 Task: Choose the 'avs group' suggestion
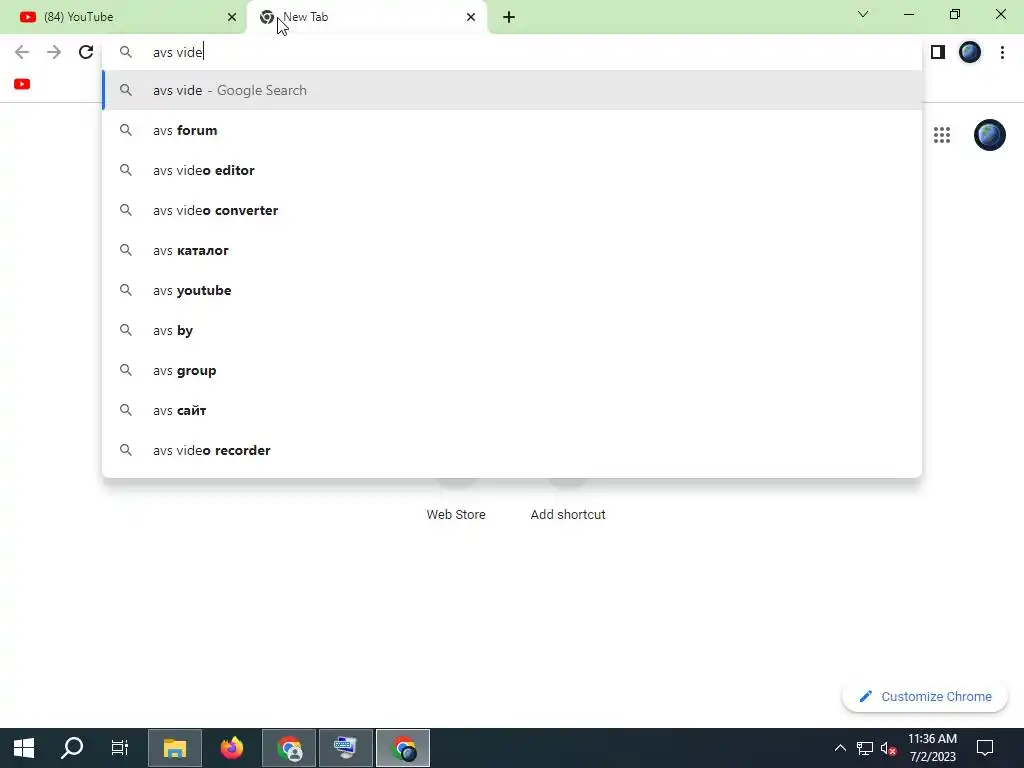(x=512, y=370)
